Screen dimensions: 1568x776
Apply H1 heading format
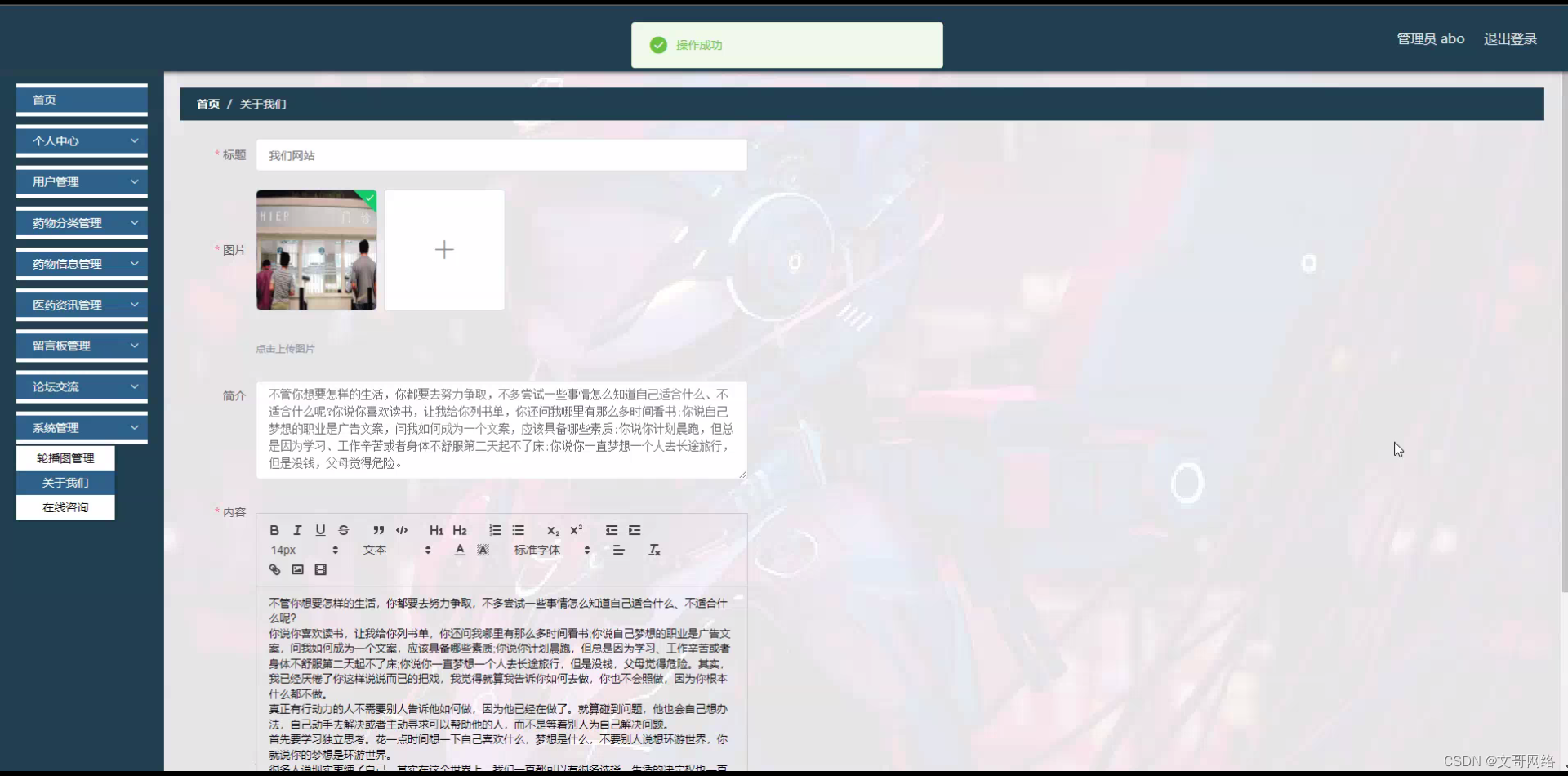435,530
